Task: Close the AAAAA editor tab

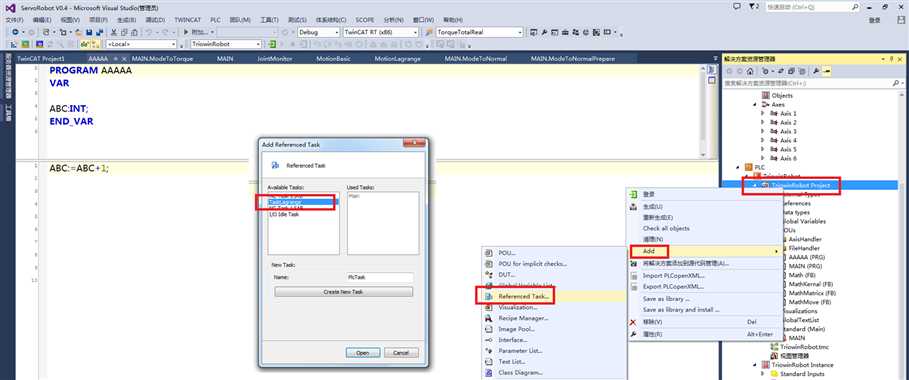Action: (123, 59)
